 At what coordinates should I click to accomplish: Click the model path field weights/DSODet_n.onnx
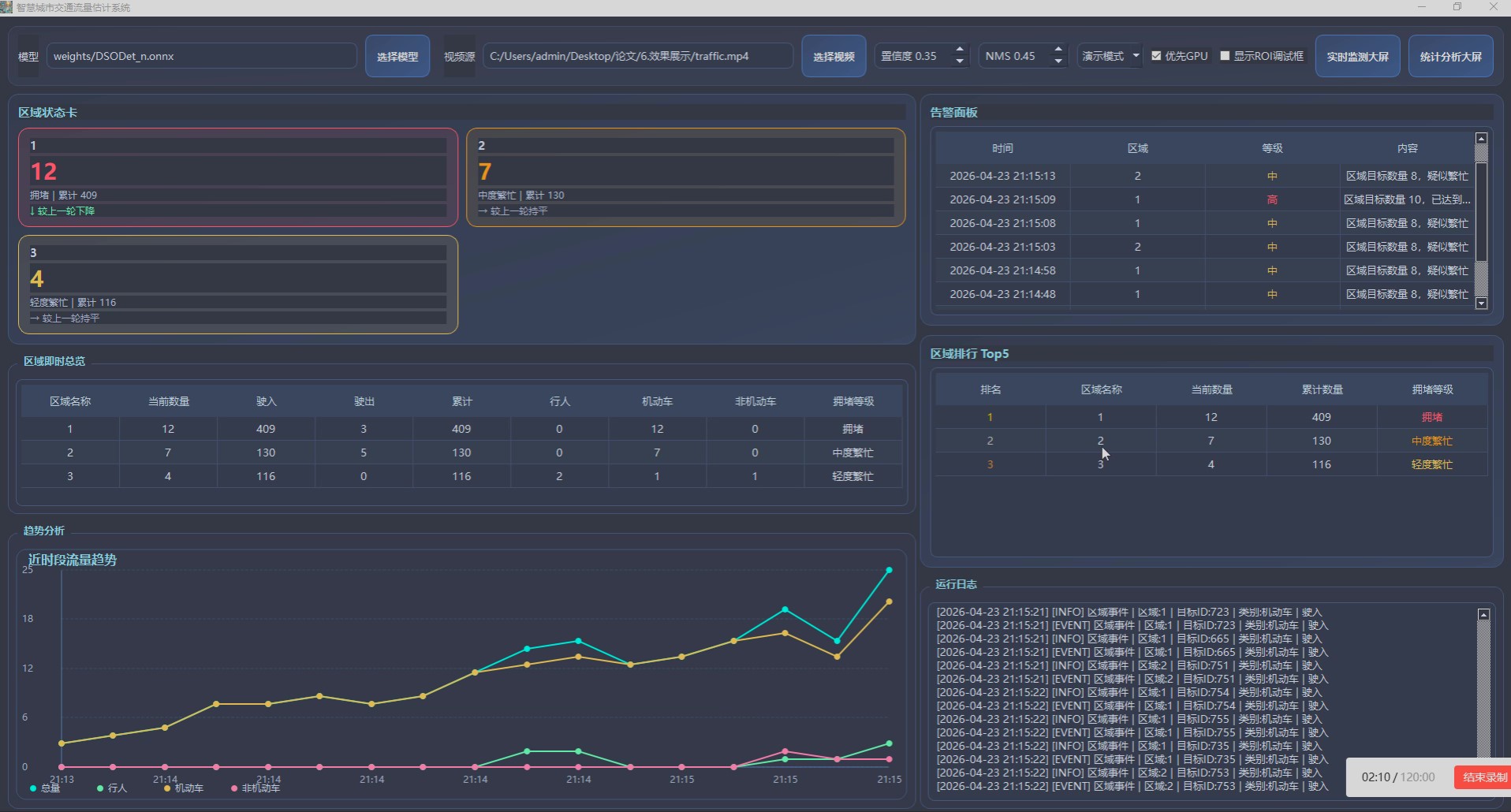(201, 56)
